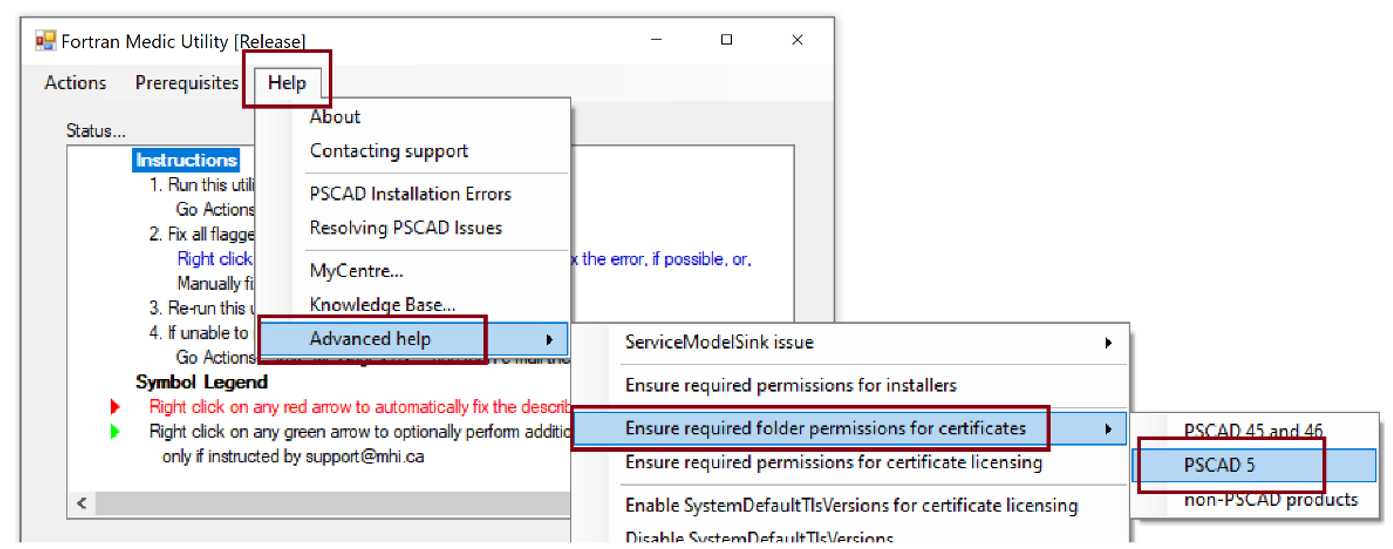Click the ServiceModelSink issue submenu arrow
The image size is (1393, 549).
tap(1108, 343)
